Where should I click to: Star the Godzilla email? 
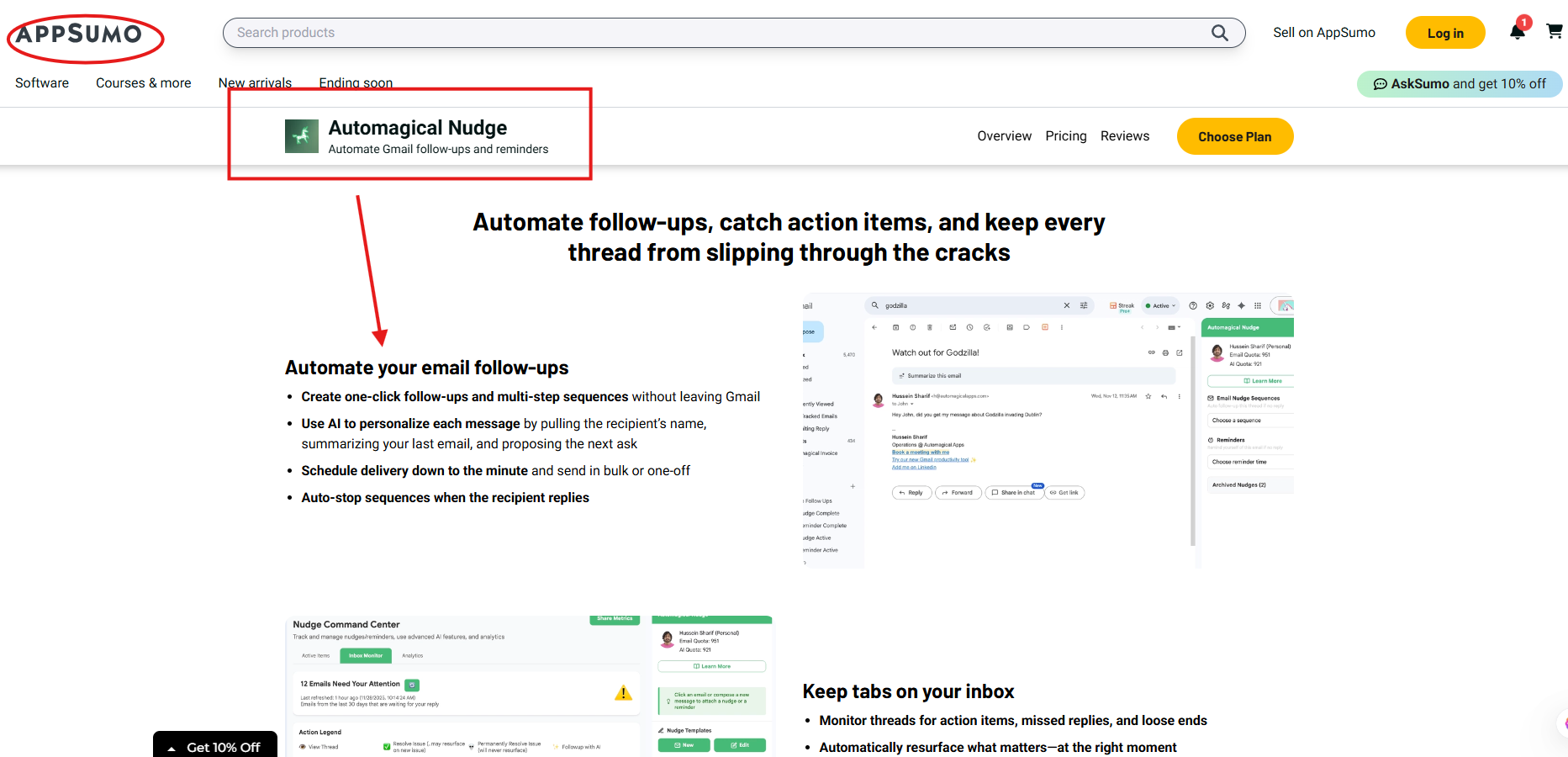coord(1148,396)
